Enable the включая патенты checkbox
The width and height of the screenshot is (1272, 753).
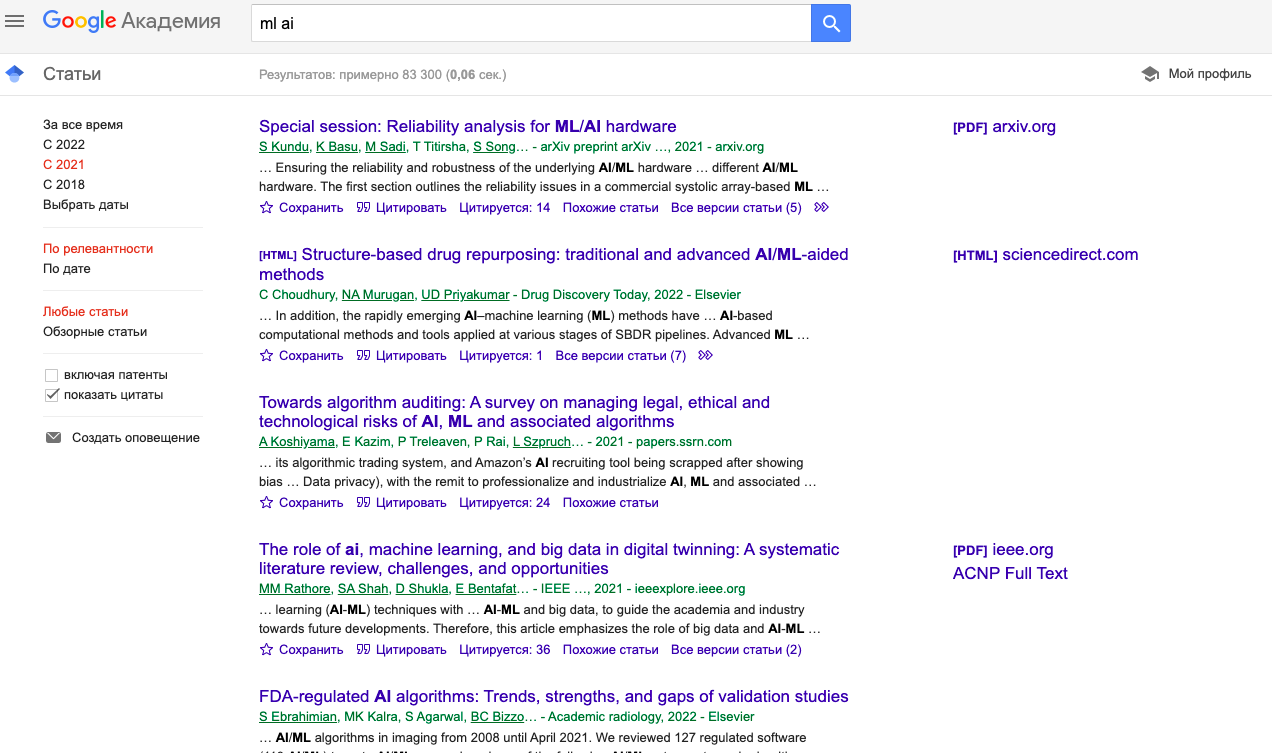pyautogui.click(x=52, y=375)
